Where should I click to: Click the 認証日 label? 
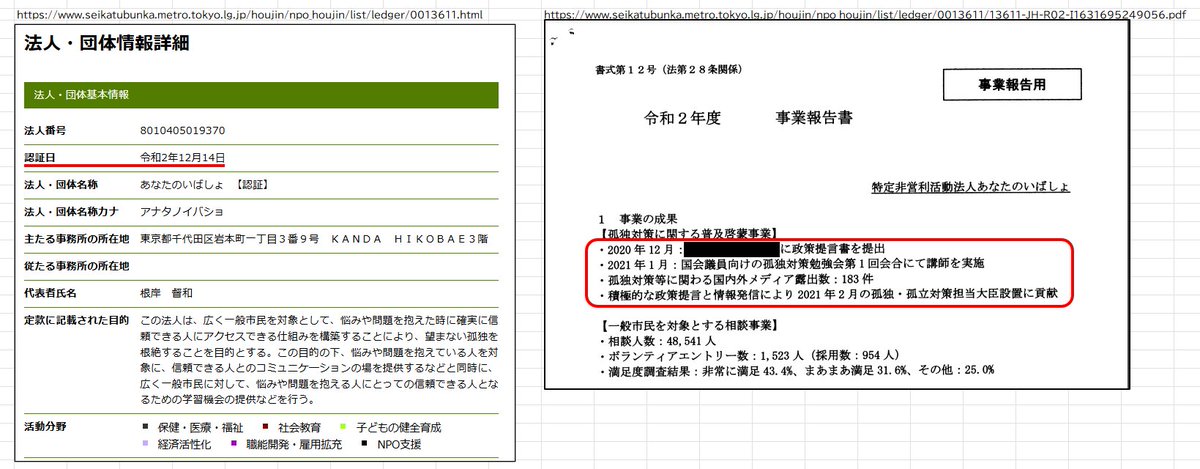point(39,158)
